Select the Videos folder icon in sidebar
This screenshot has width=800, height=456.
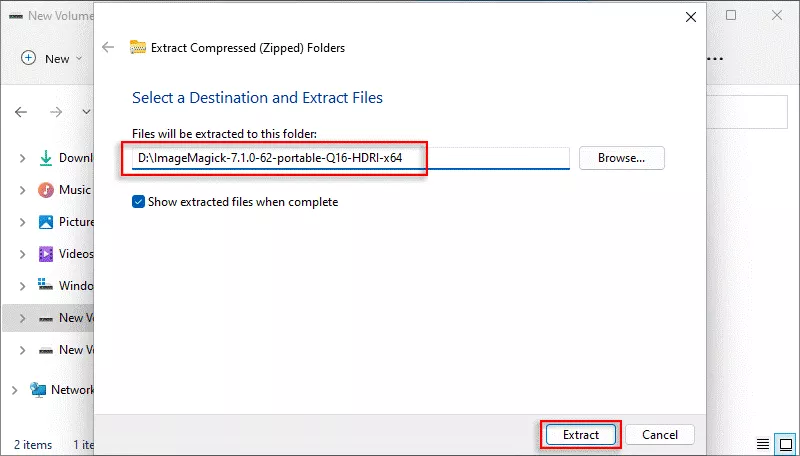[46, 254]
